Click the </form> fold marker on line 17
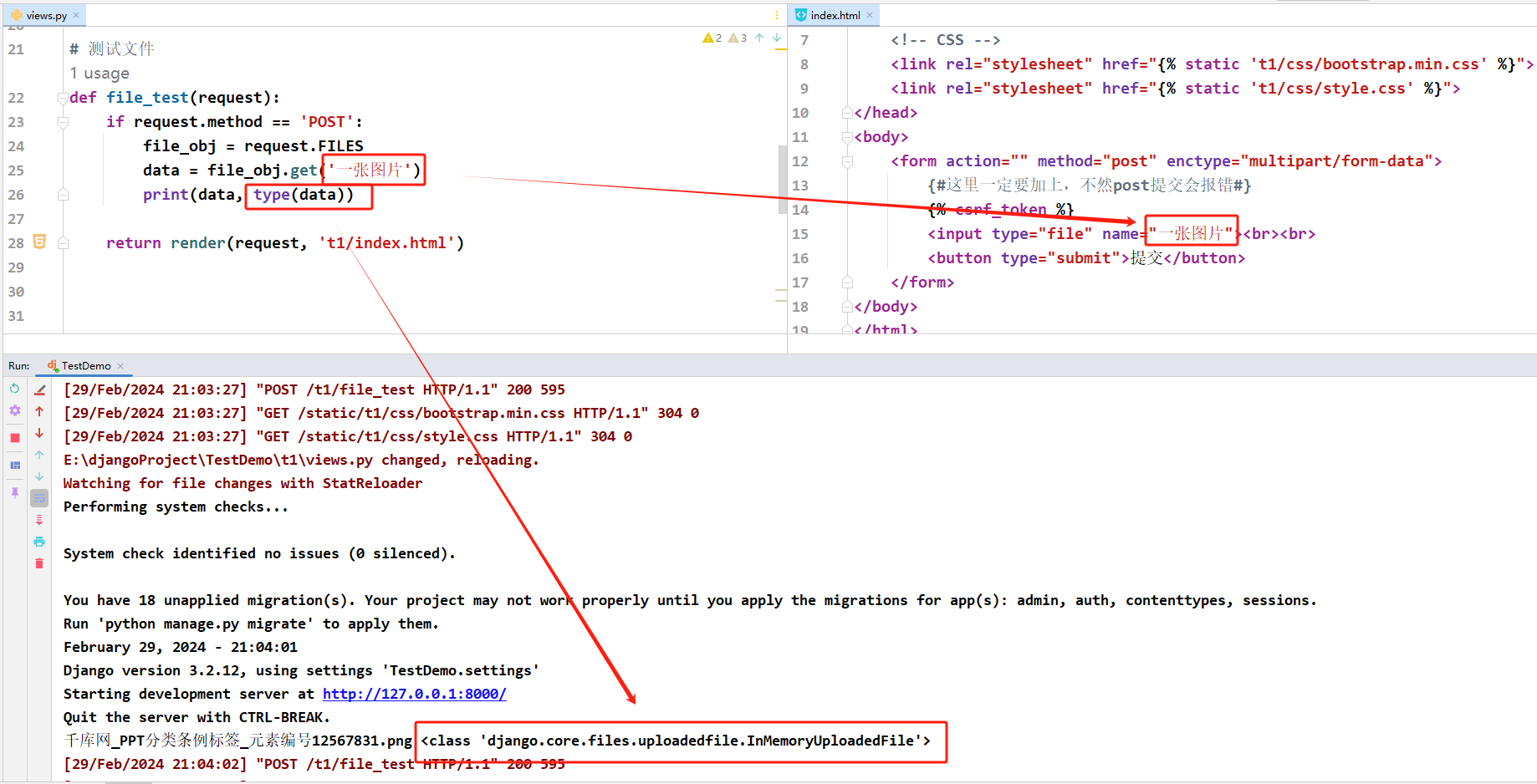 (x=847, y=283)
